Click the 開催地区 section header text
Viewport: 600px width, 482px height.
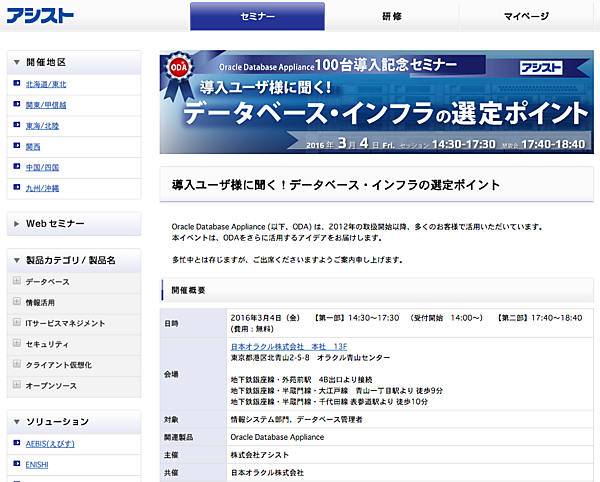click(46, 62)
